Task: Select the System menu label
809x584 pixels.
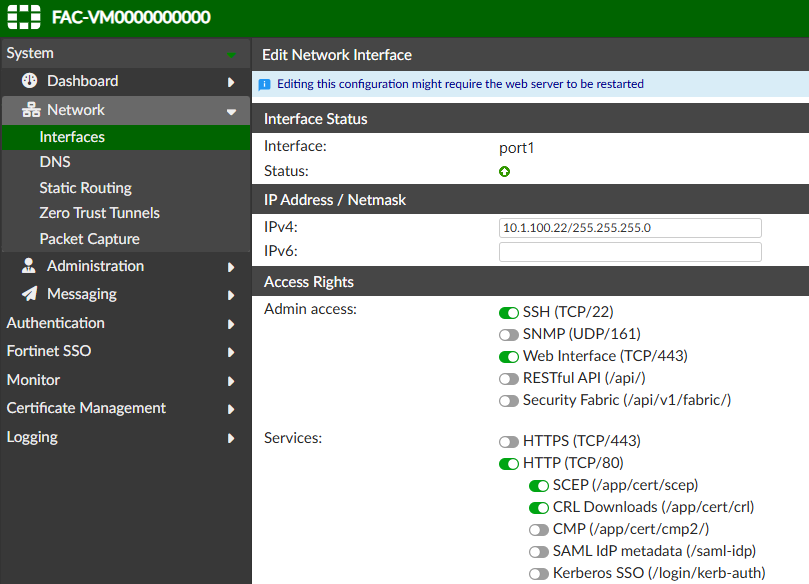Action: (x=30, y=53)
